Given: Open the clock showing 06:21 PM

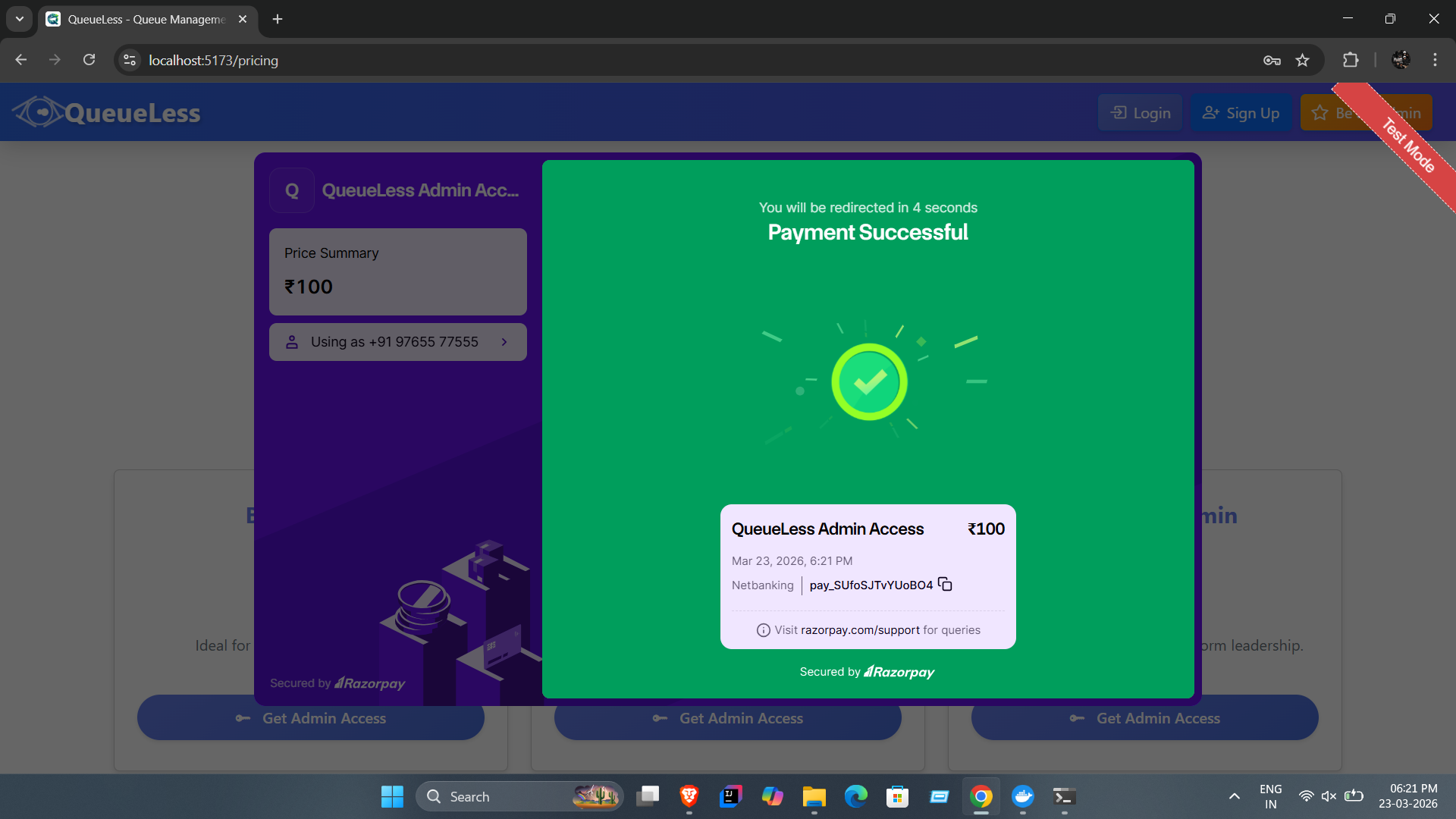Looking at the screenshot, I should [x=1408, y=796].
